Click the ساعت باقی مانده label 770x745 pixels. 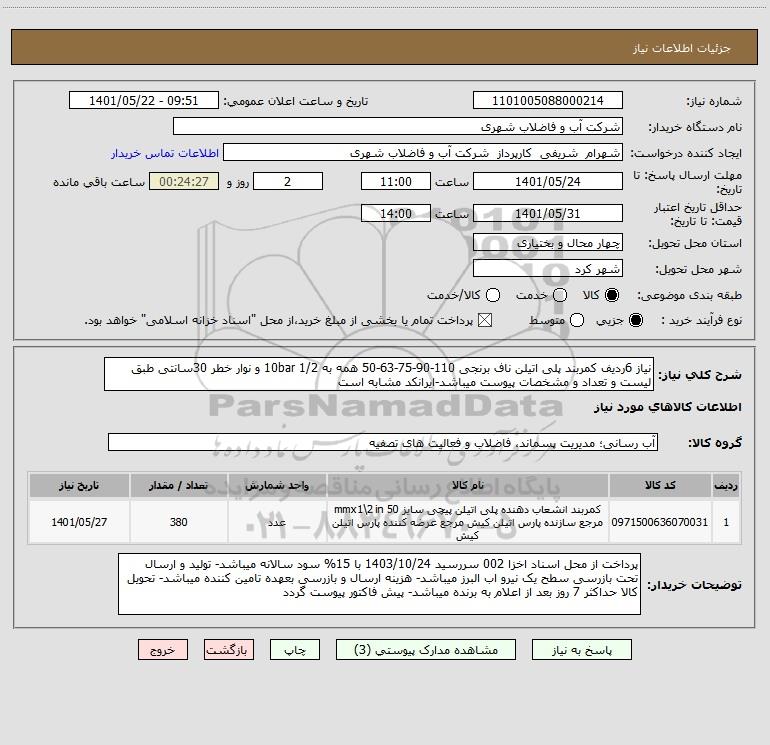pos(99,182)
